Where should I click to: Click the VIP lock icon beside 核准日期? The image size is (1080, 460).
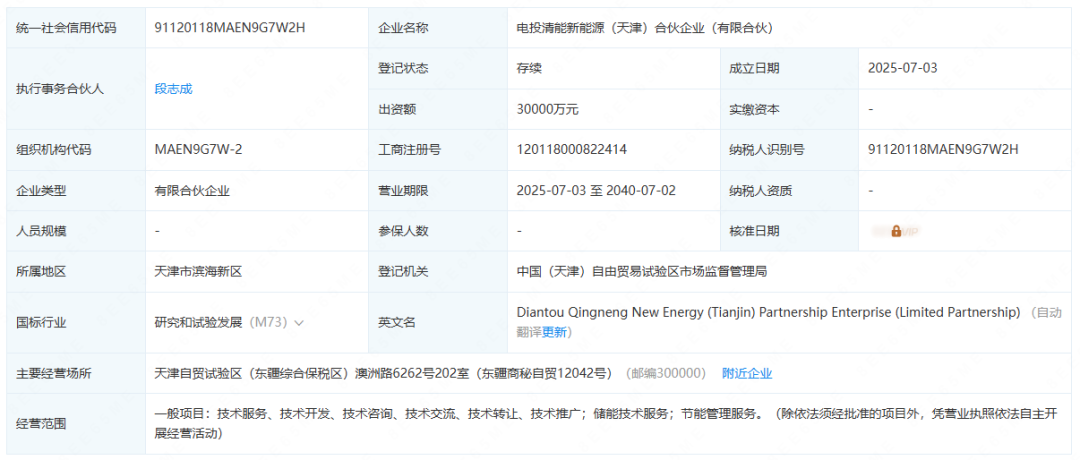(x=896, y=231)
